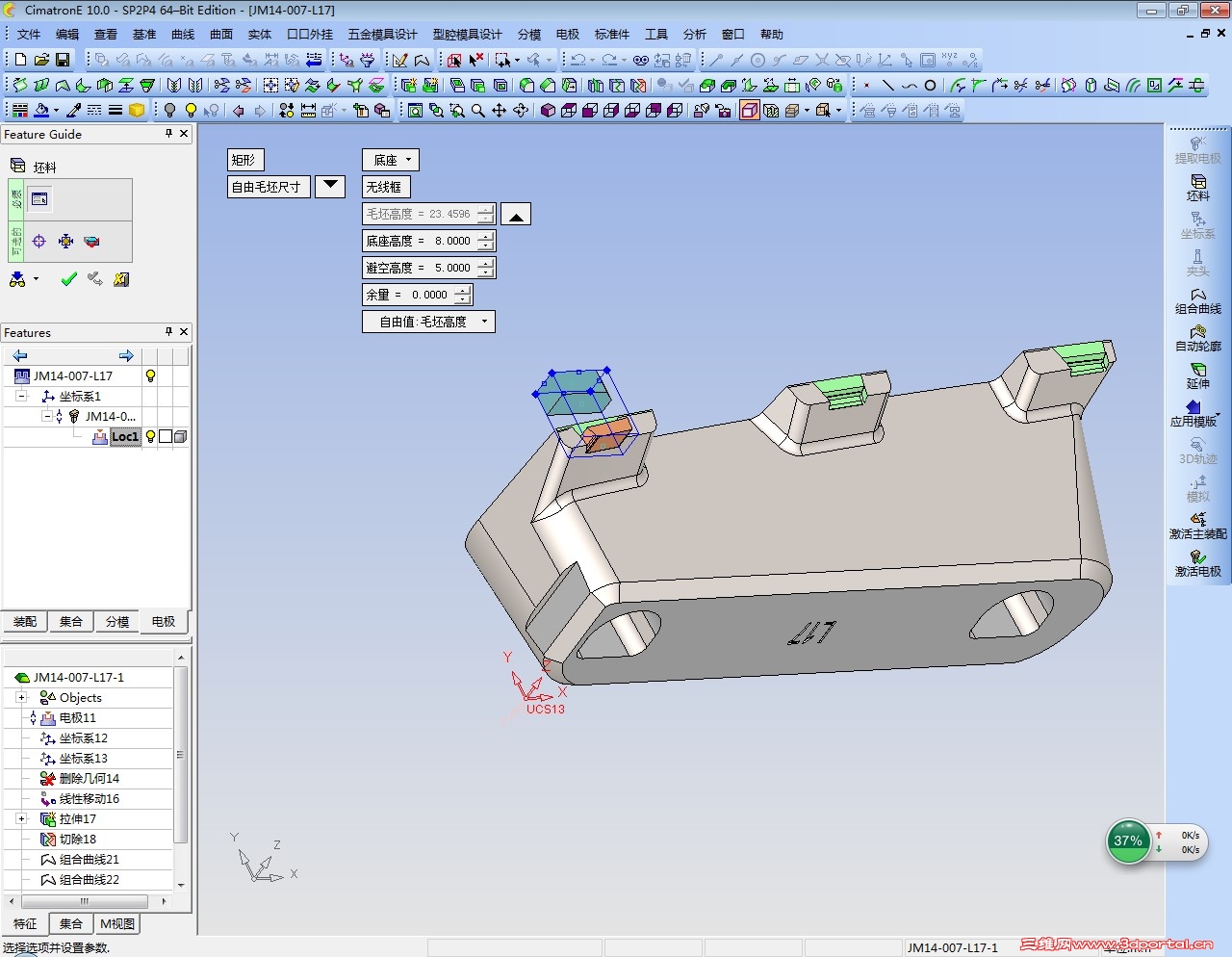Select the circle sketch tool
This screenshot has width=1232, height=957.
pos(930,86)
